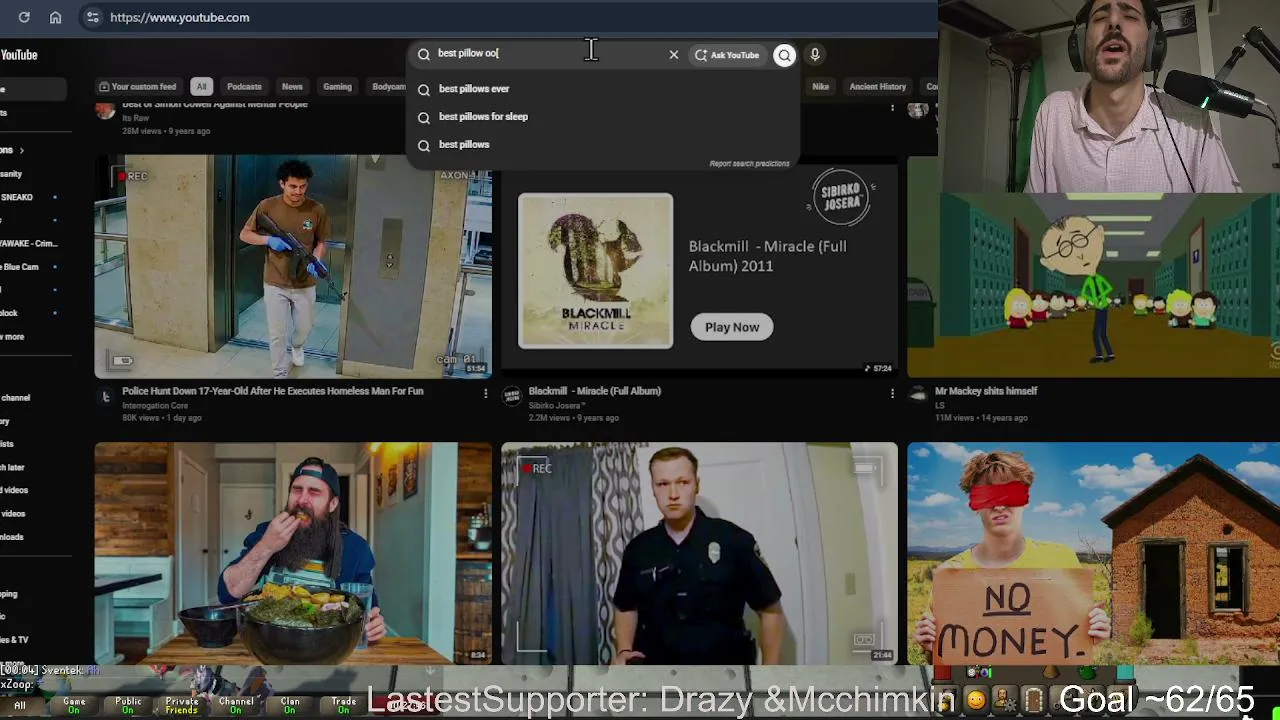
Task: Filter the feed by News
Action: pos(292,87)
